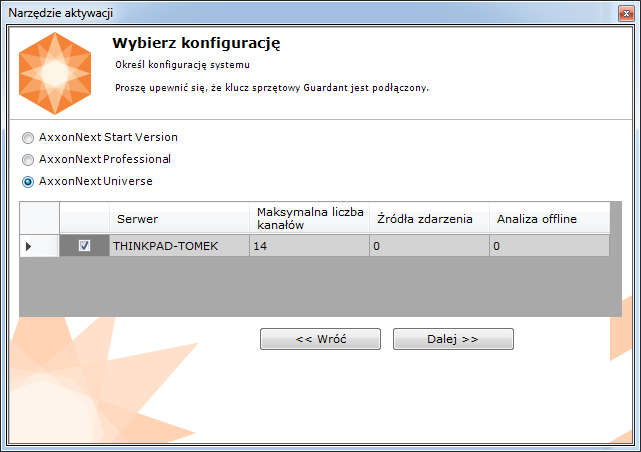Go back with << Wróć button

pyautogui.click(x=320, y=339)
